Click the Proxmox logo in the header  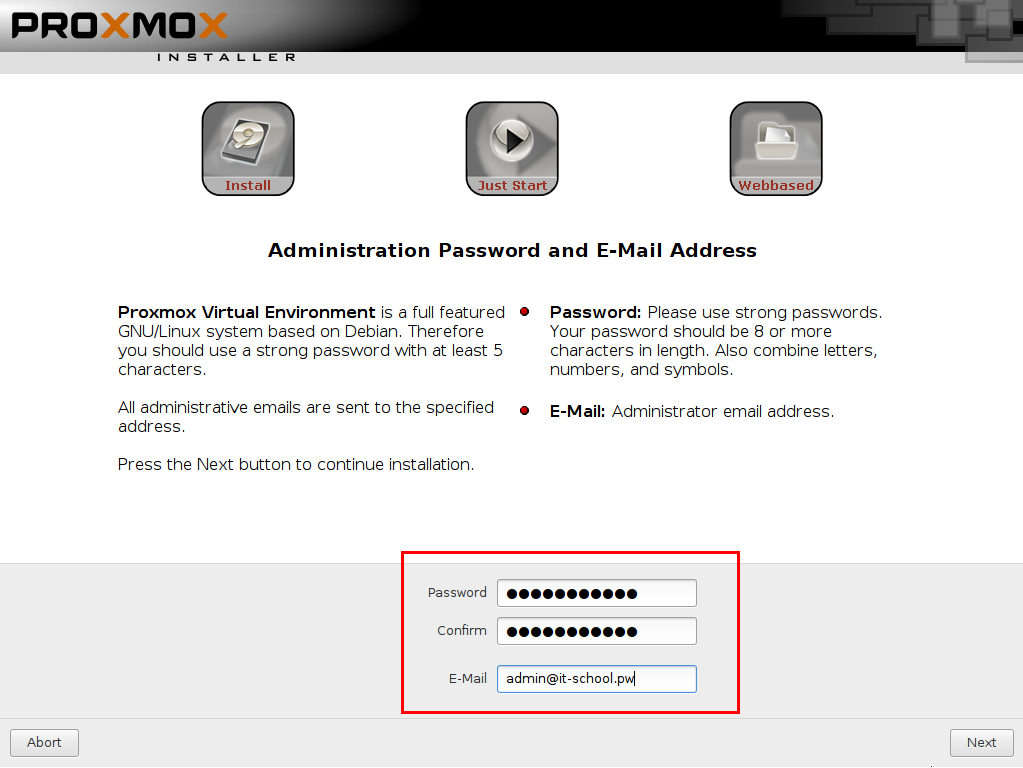tap(119, 25)
